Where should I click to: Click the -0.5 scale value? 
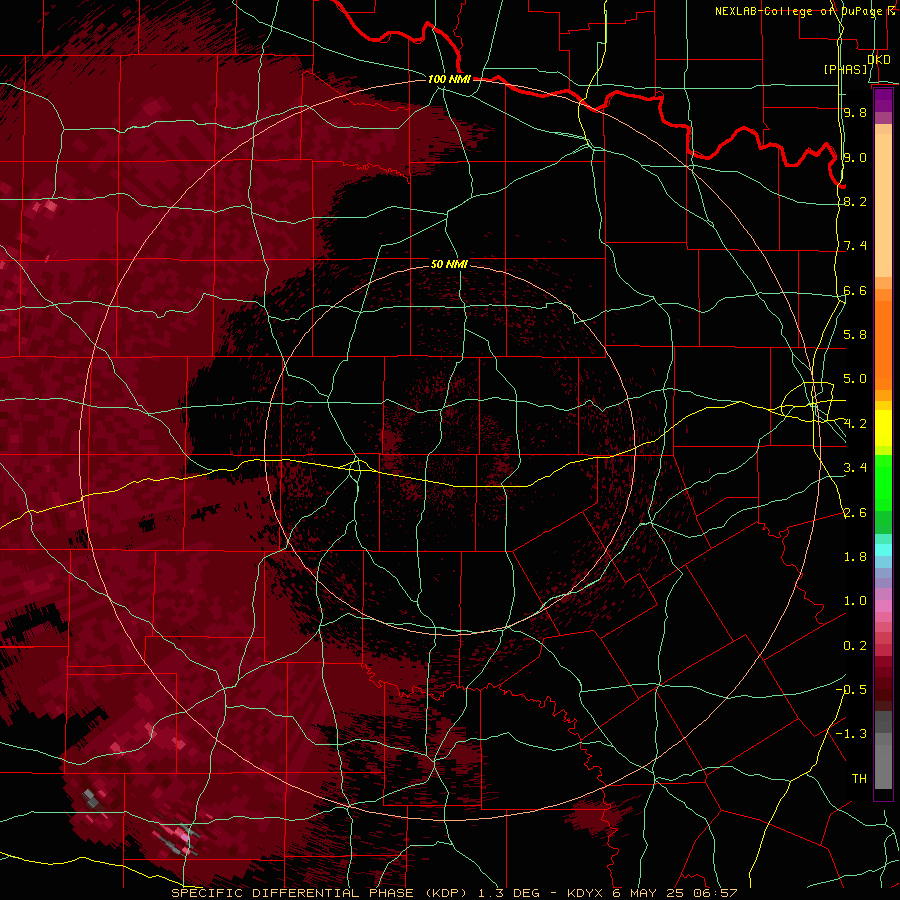pos(851,689)
